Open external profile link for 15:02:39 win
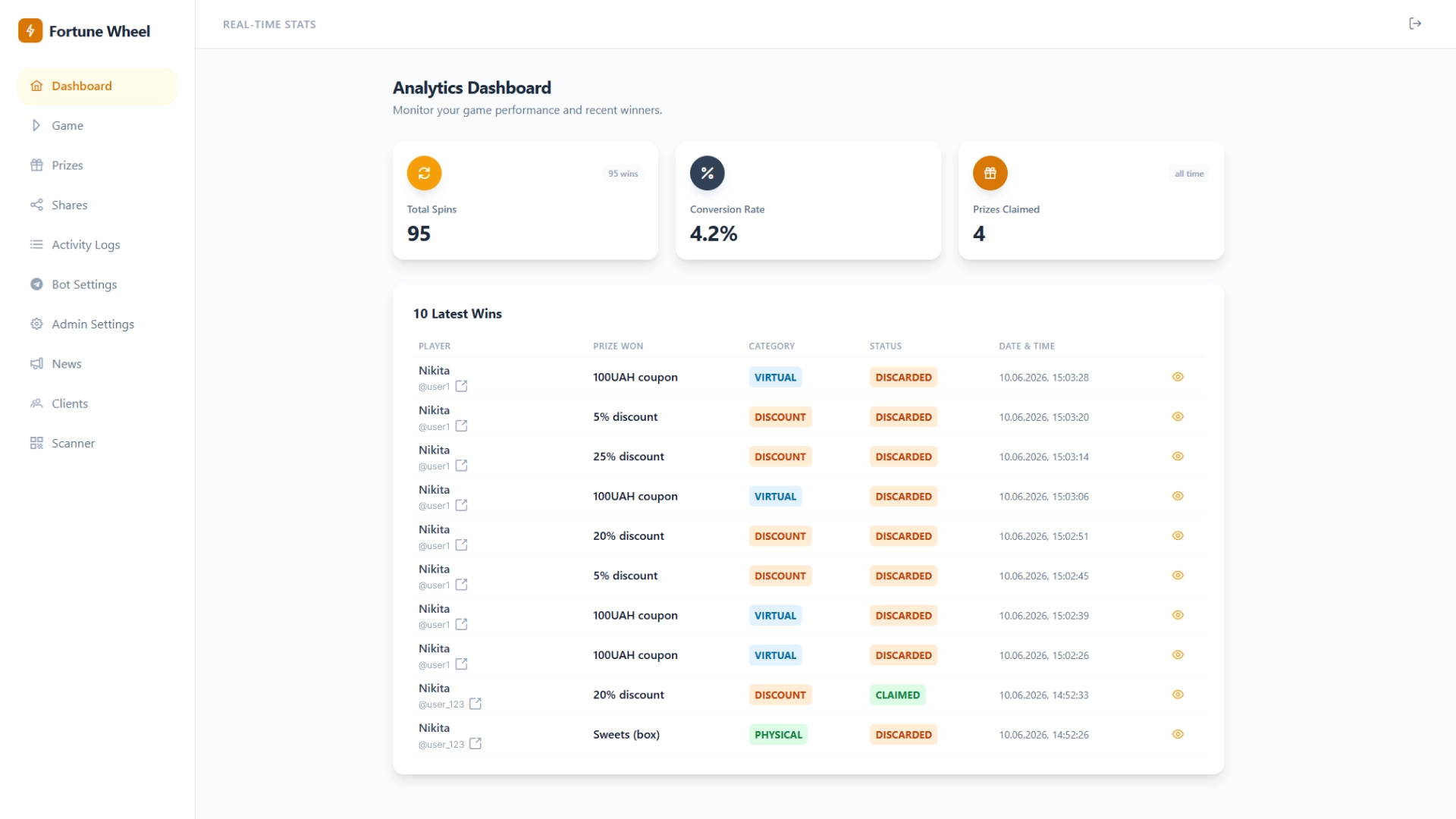This screenshot has height=819, width=1456. [x=461, y=624]
